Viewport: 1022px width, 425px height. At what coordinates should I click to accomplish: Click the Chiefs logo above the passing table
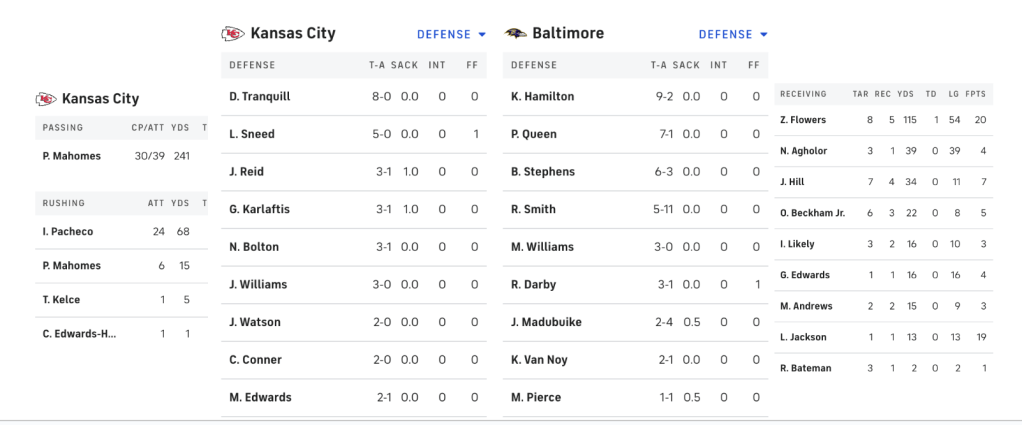coord(46,99)
